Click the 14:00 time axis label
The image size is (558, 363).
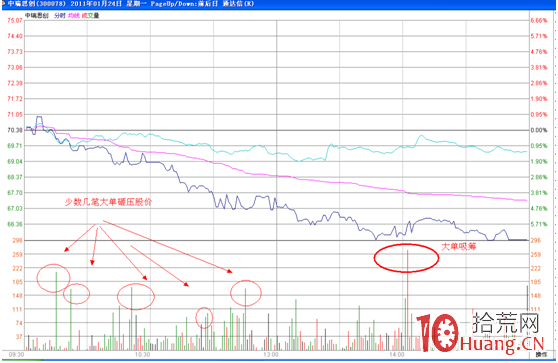(x=397, y=354)
